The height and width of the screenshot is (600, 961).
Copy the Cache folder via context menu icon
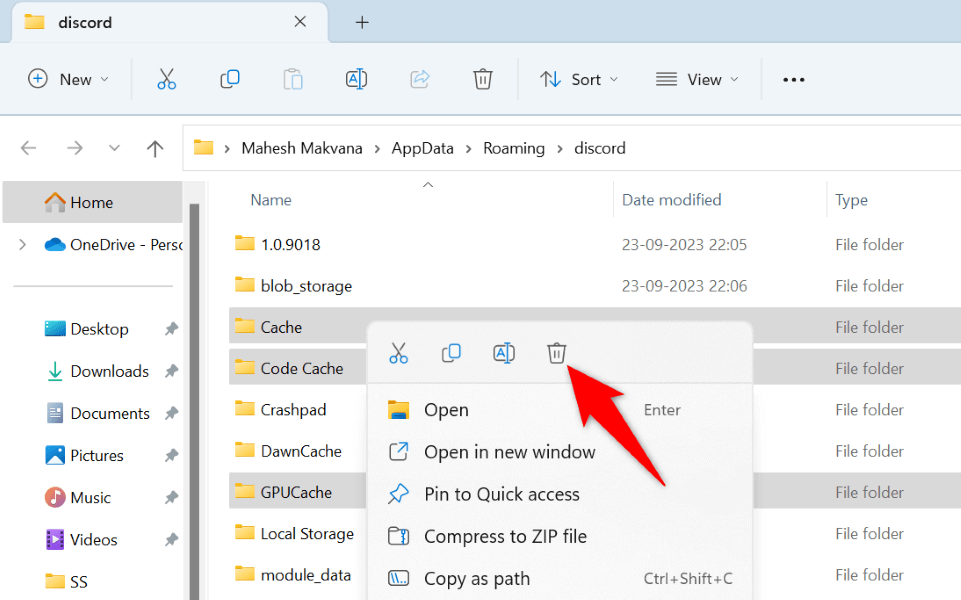point(451,353)
